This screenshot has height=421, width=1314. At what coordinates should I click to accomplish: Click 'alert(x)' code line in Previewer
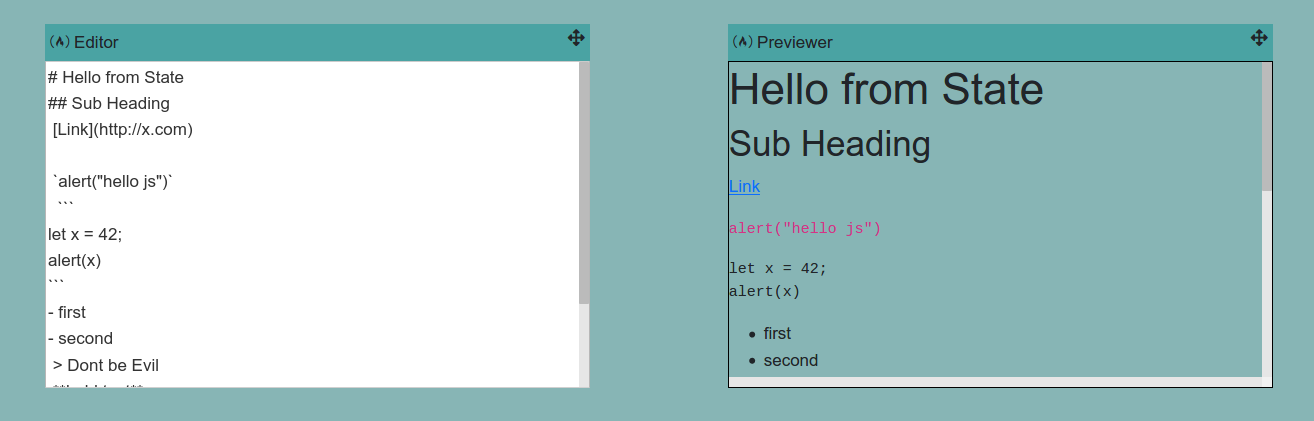coord(765,292)
